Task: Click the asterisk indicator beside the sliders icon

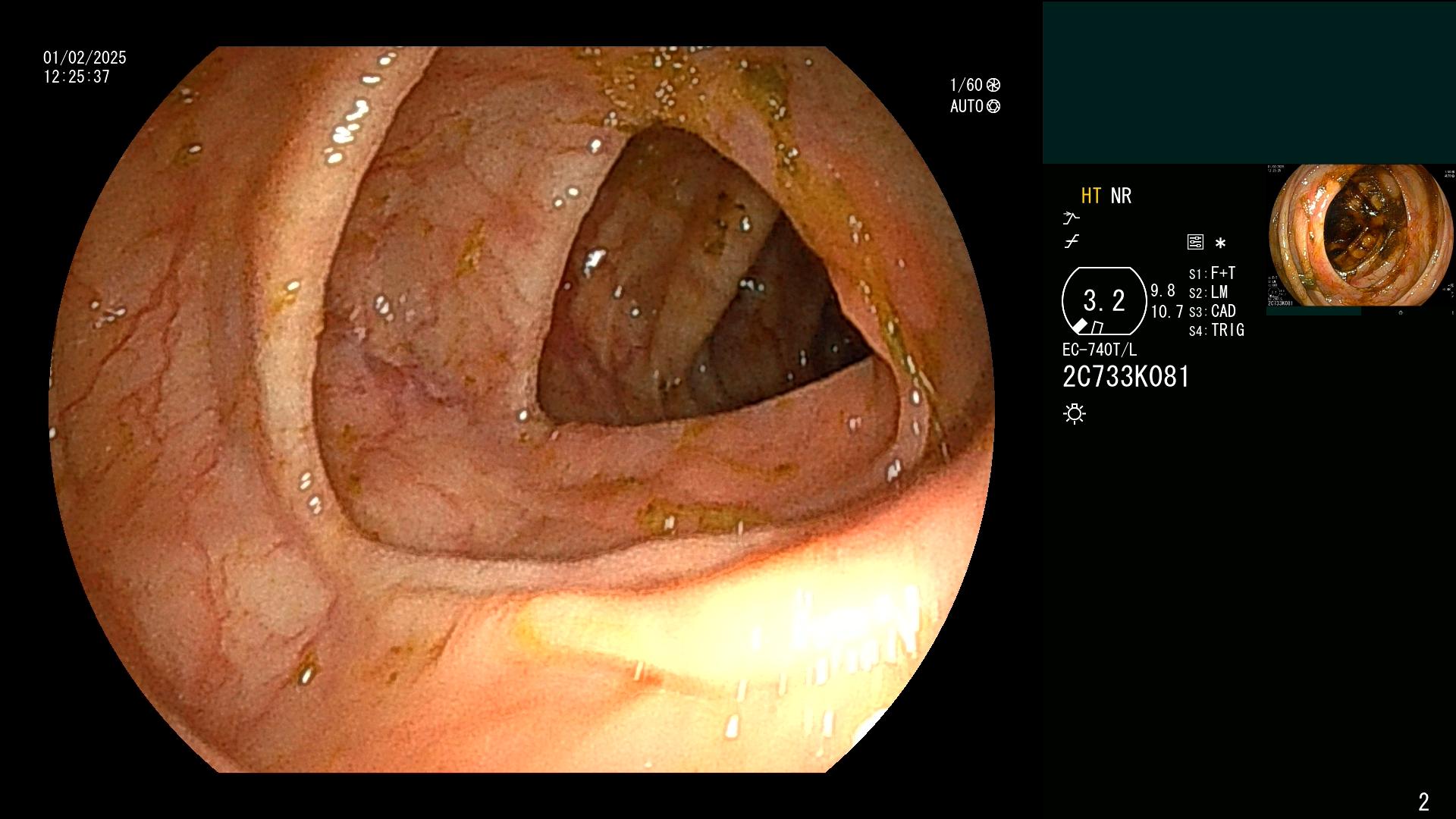Action: tap(1220, 243)
